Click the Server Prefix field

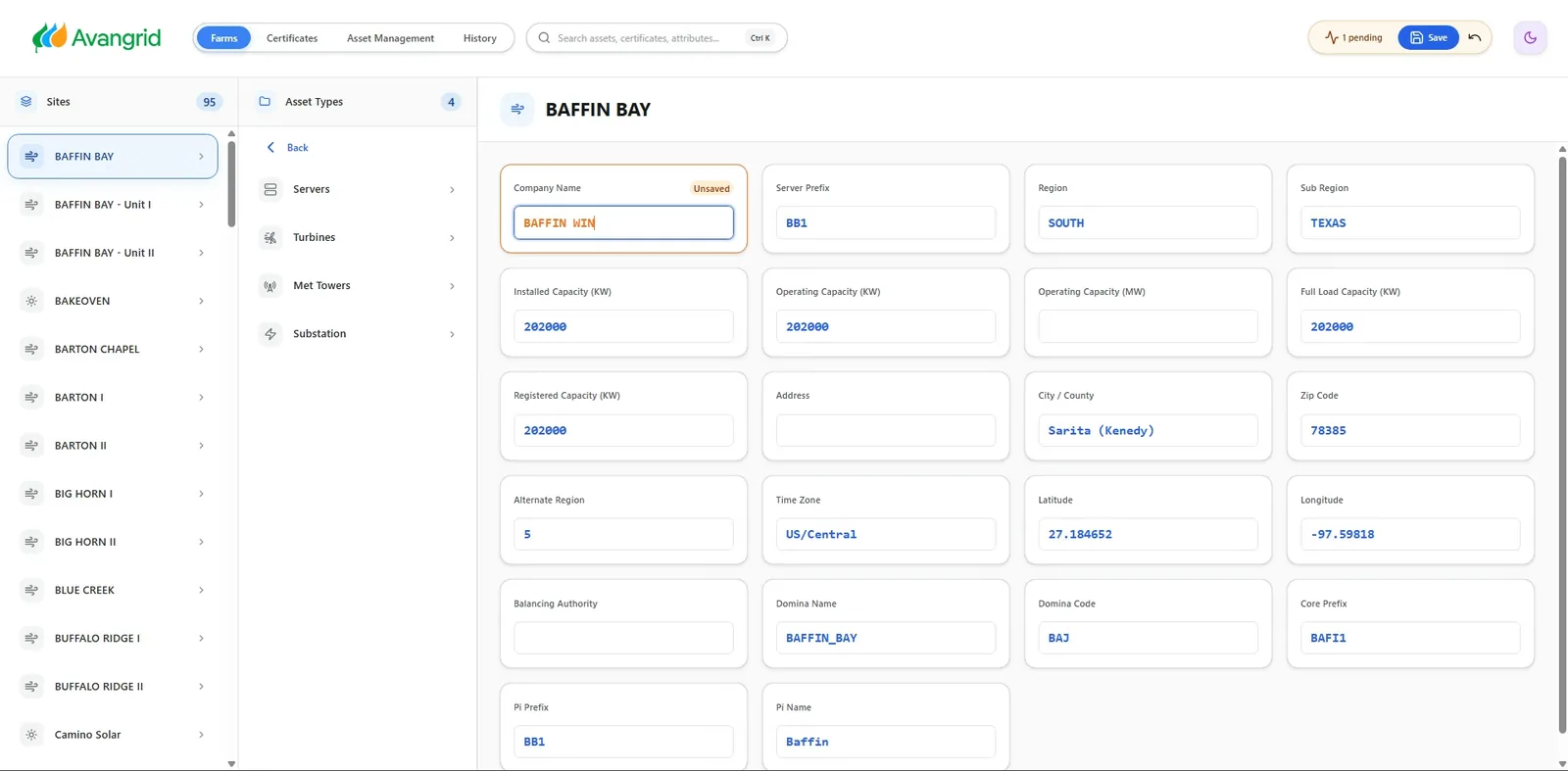(x=886, y=222)
